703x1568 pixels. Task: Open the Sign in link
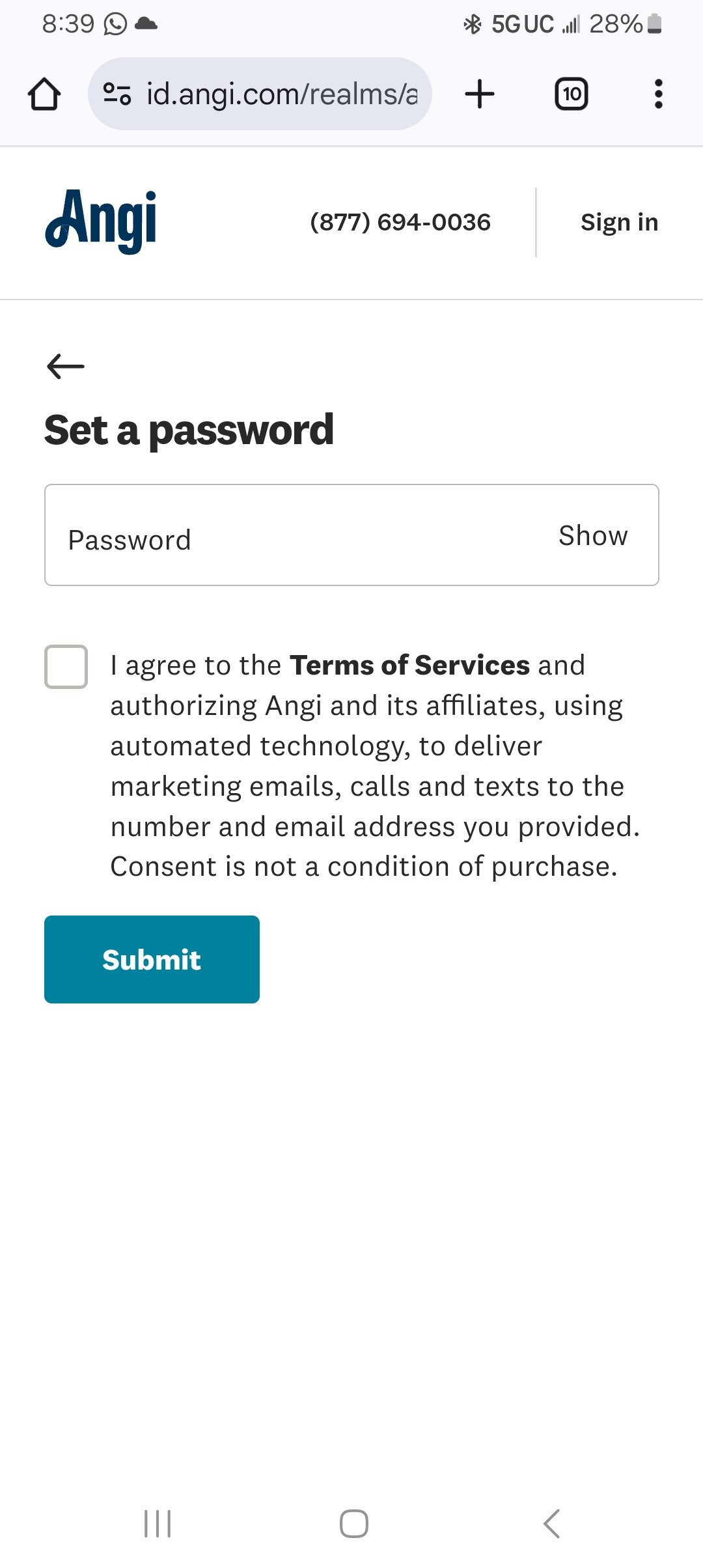click(619, 223)
